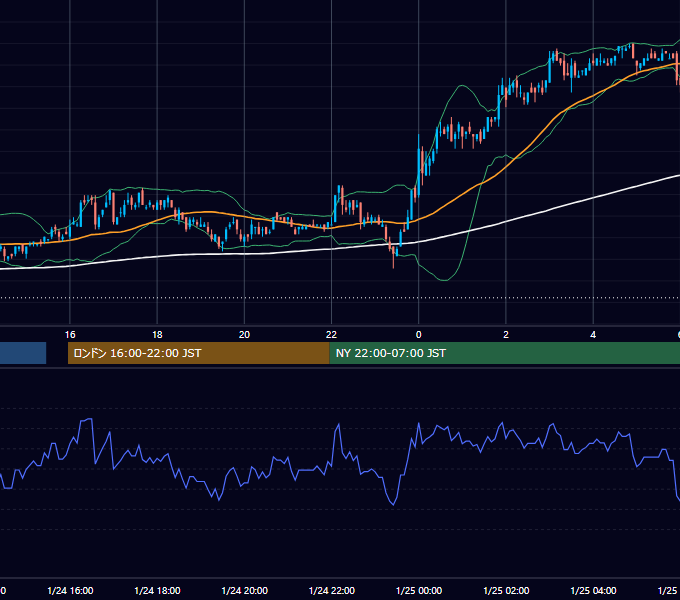The width and height of the screenshot is (680, 600).
Task: Click the 1/24 18:00 time label
Action: click(157, 590)
